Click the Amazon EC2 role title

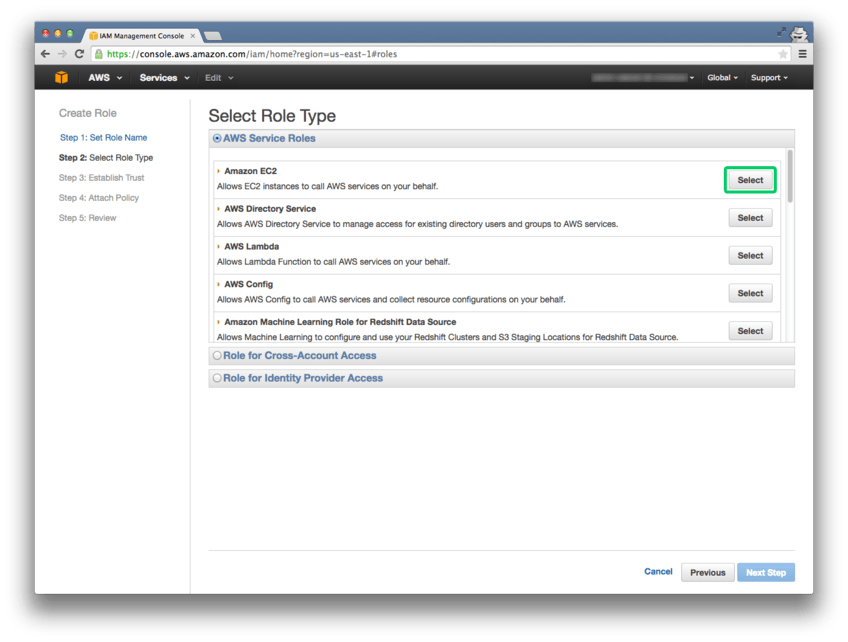pyautogui.click(x=250, y=171)
